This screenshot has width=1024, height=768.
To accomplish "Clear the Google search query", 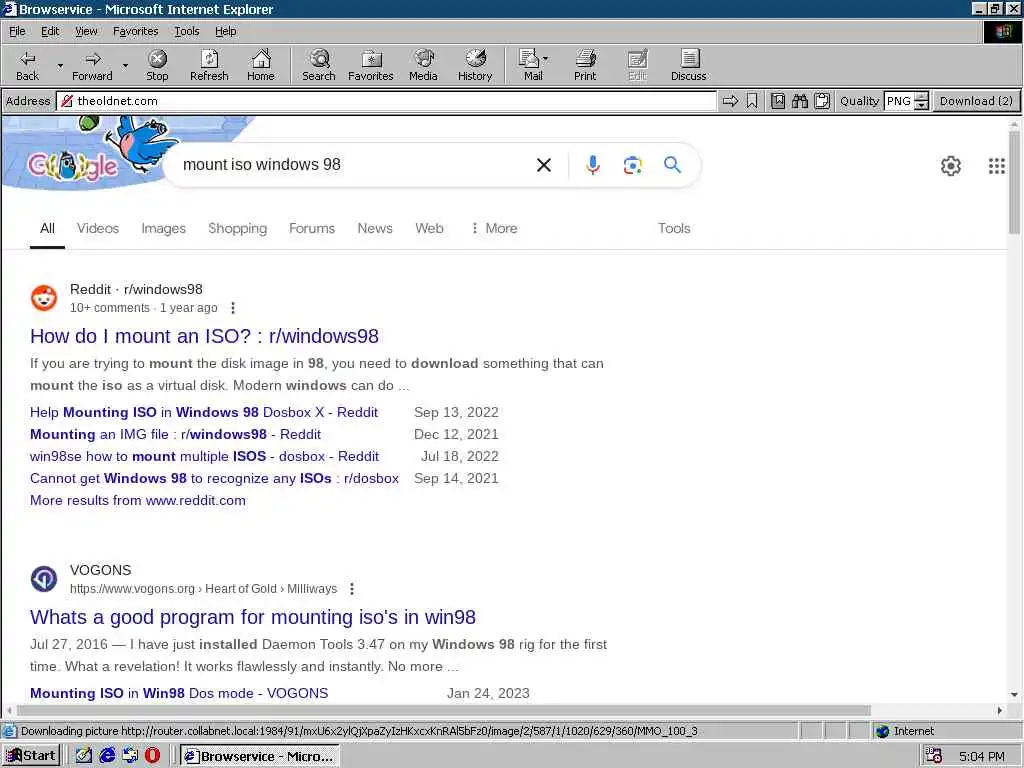I will coord(543,165).
